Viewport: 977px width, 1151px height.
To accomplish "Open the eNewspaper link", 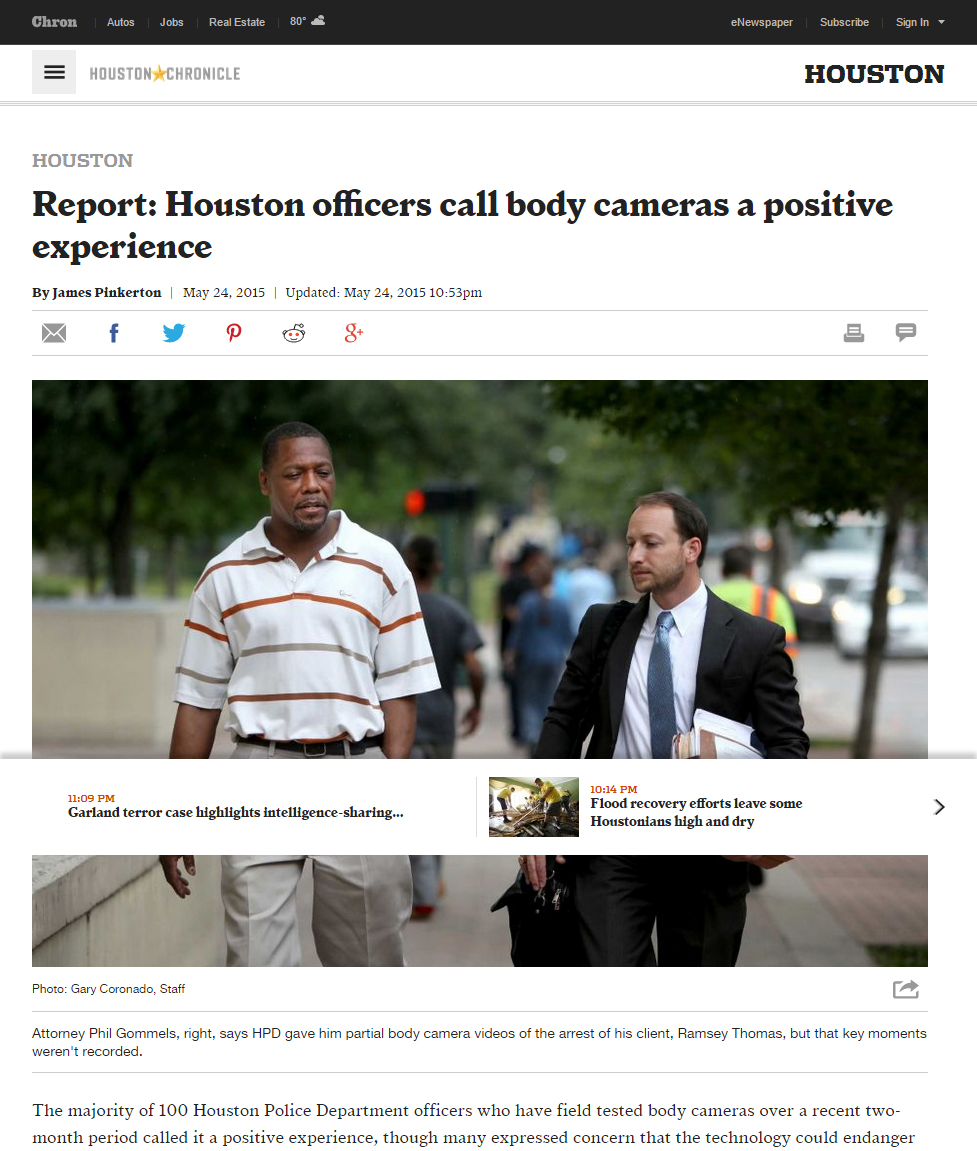I will pyautogui.click(x=761, y=22).
